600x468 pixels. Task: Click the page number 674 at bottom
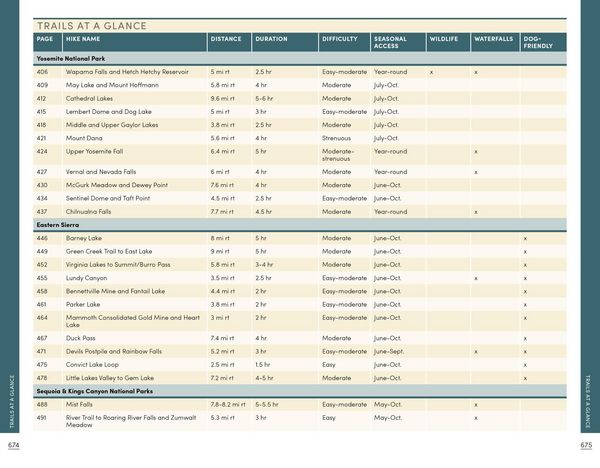[13, 445]
